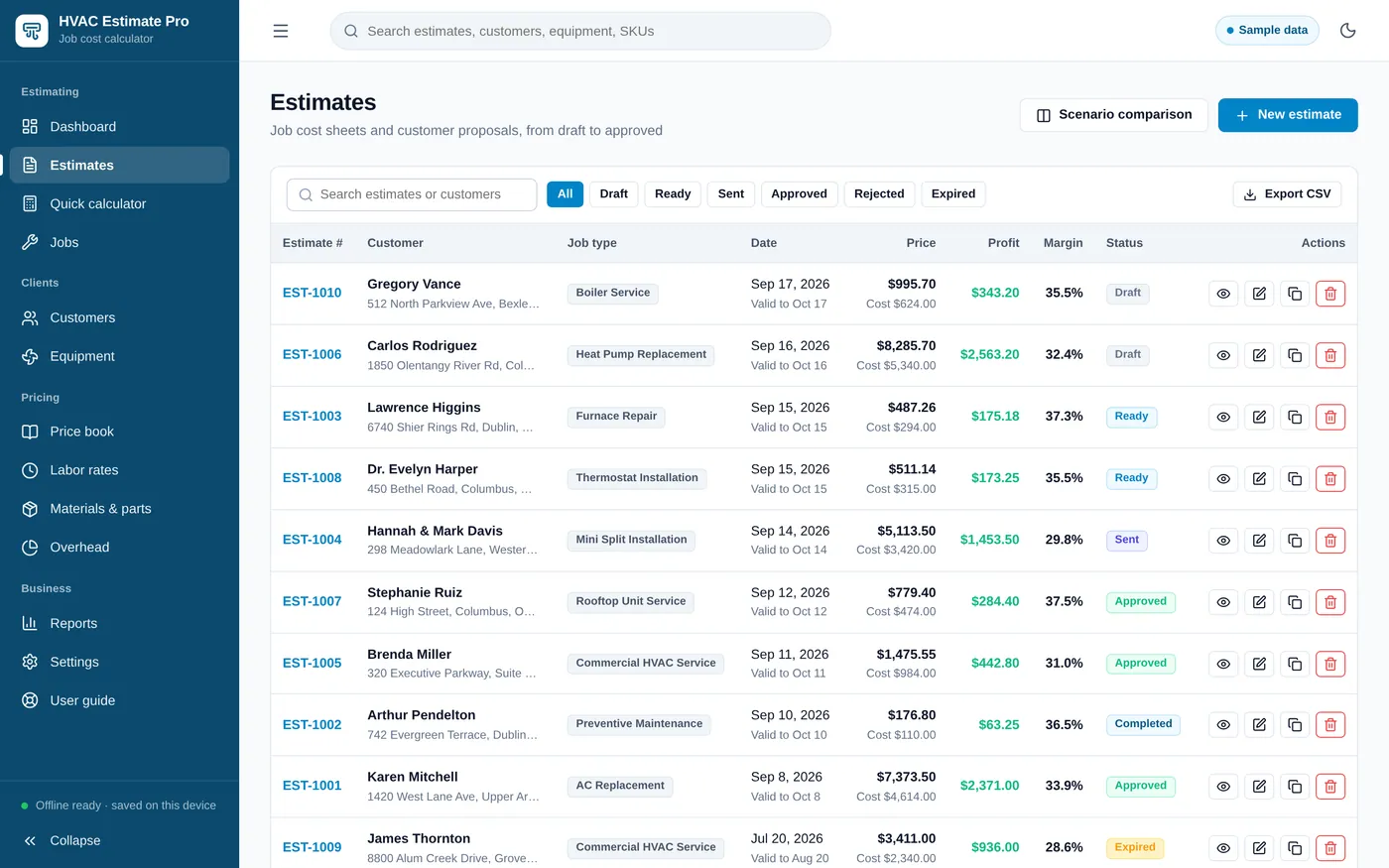Delete the EST-1010 Gregory Vance estimate
1389x868 pixels.
pos(1330,294)
